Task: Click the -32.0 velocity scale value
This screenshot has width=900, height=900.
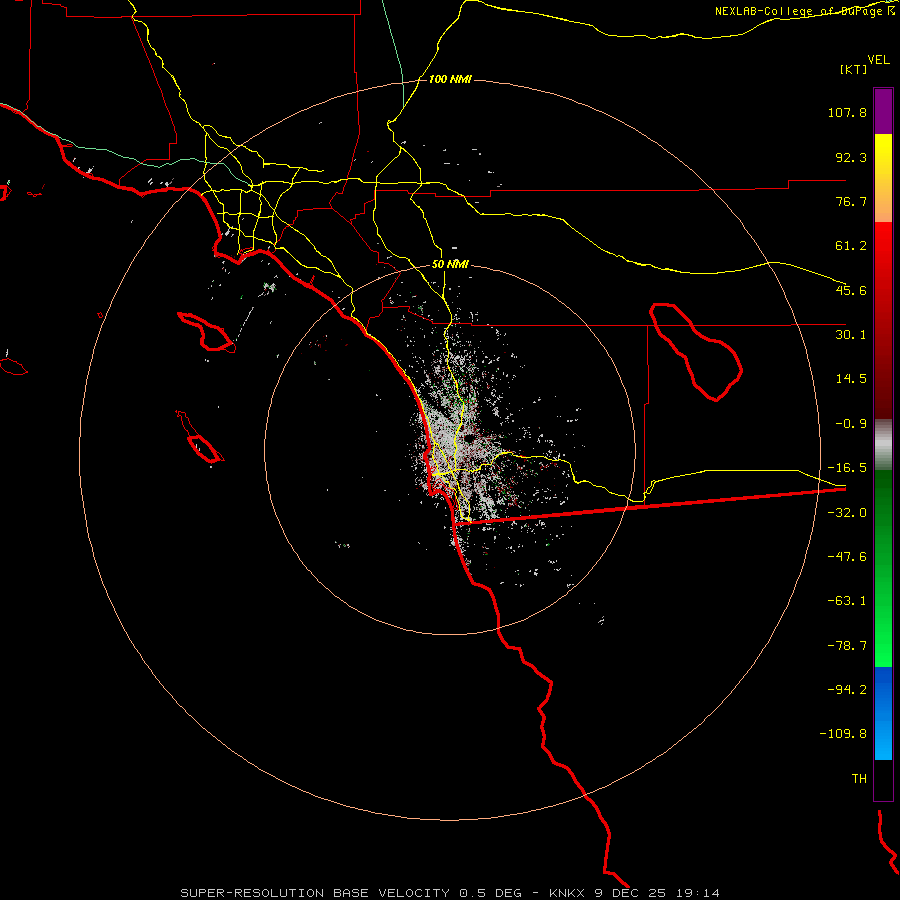Action: tap(847, 513)
